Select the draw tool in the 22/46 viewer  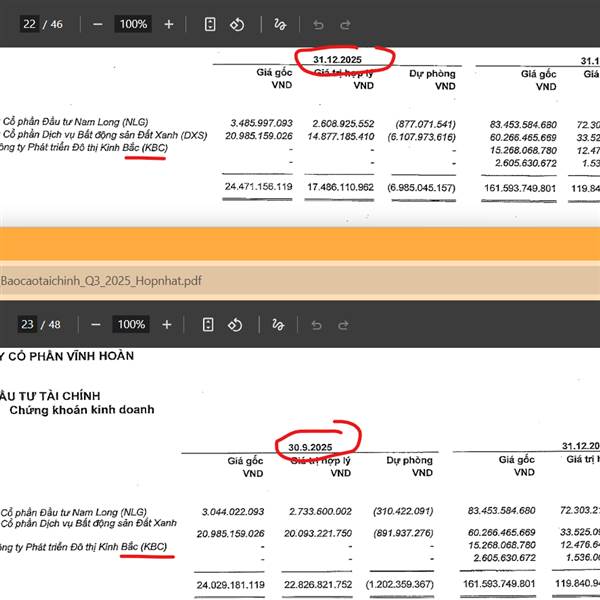click(x=281, y=24)
